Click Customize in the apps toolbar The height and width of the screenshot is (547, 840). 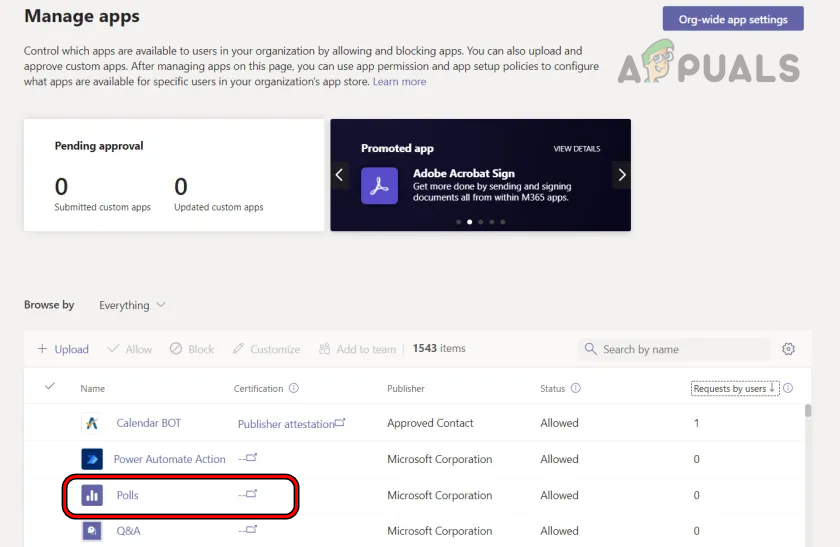point(266,349)
